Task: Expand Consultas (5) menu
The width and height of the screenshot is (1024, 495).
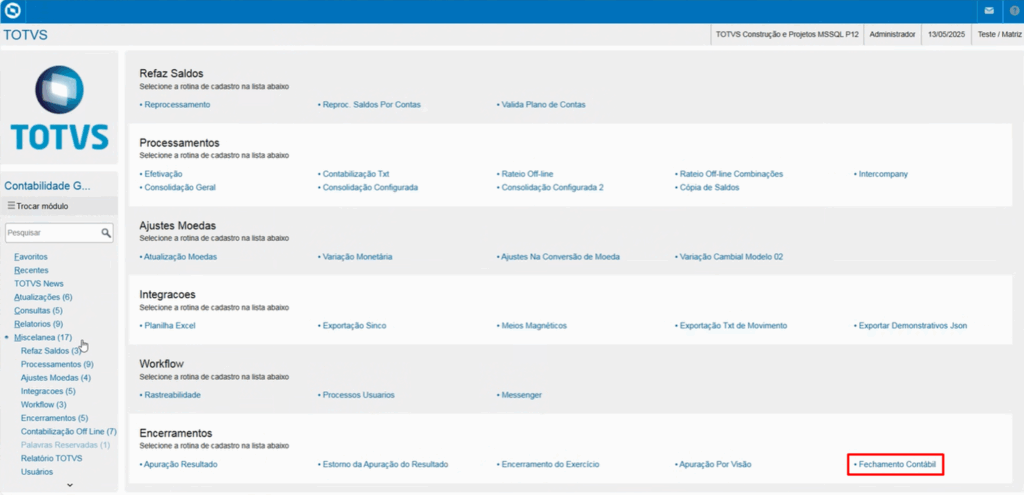Action: point(39,311)
